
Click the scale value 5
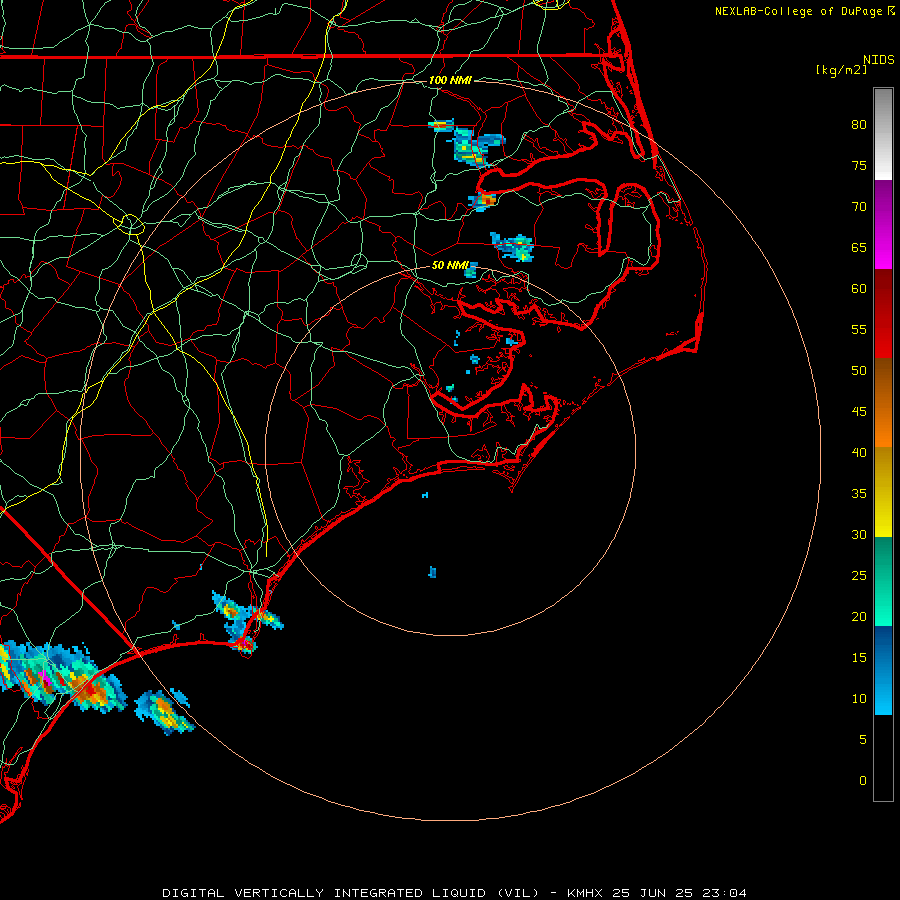pos(863,739)
